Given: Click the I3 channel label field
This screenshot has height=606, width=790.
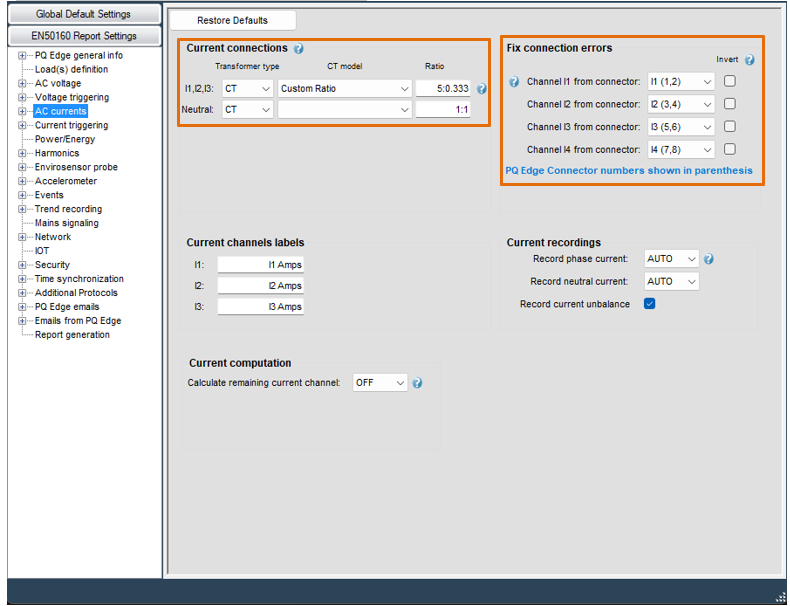Looking at the screenshot, I should pos(260,307).
